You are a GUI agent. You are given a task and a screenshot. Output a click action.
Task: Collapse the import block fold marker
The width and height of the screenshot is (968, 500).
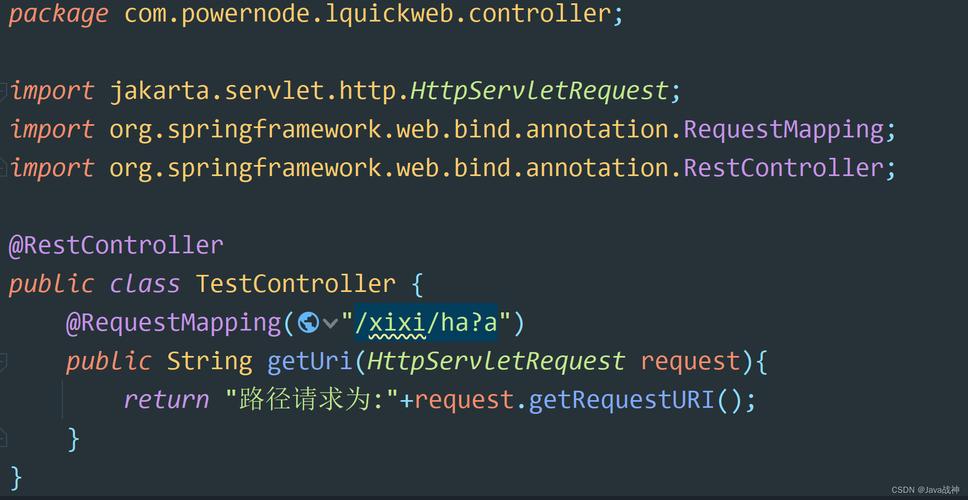(2, 91)
